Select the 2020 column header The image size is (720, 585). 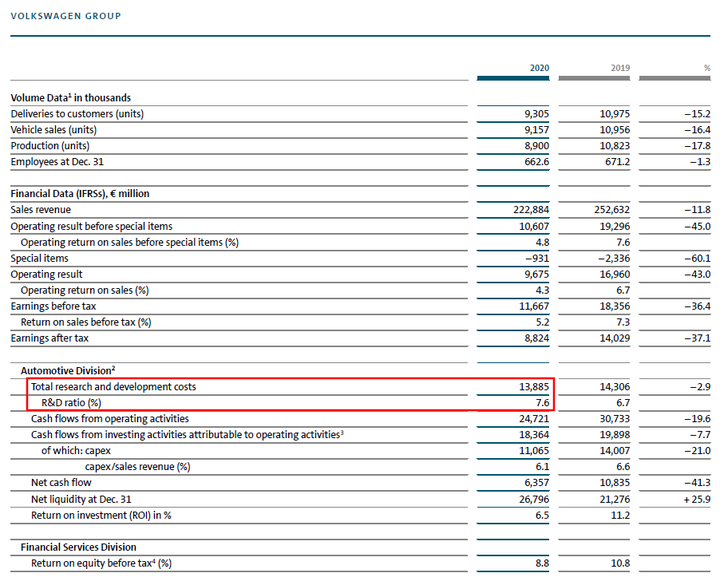coord(539,68)
